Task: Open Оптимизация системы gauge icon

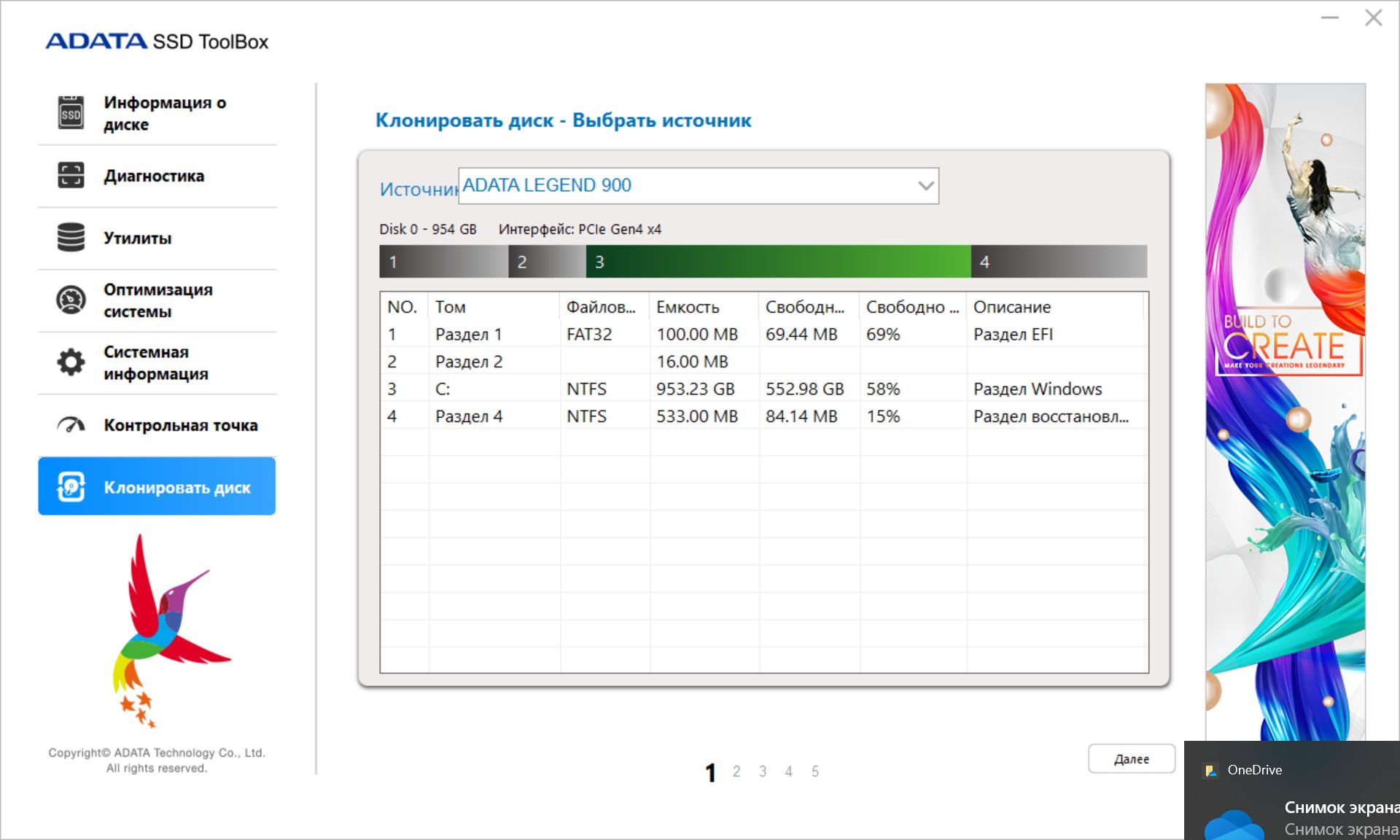Action: (x=71, y=300)
